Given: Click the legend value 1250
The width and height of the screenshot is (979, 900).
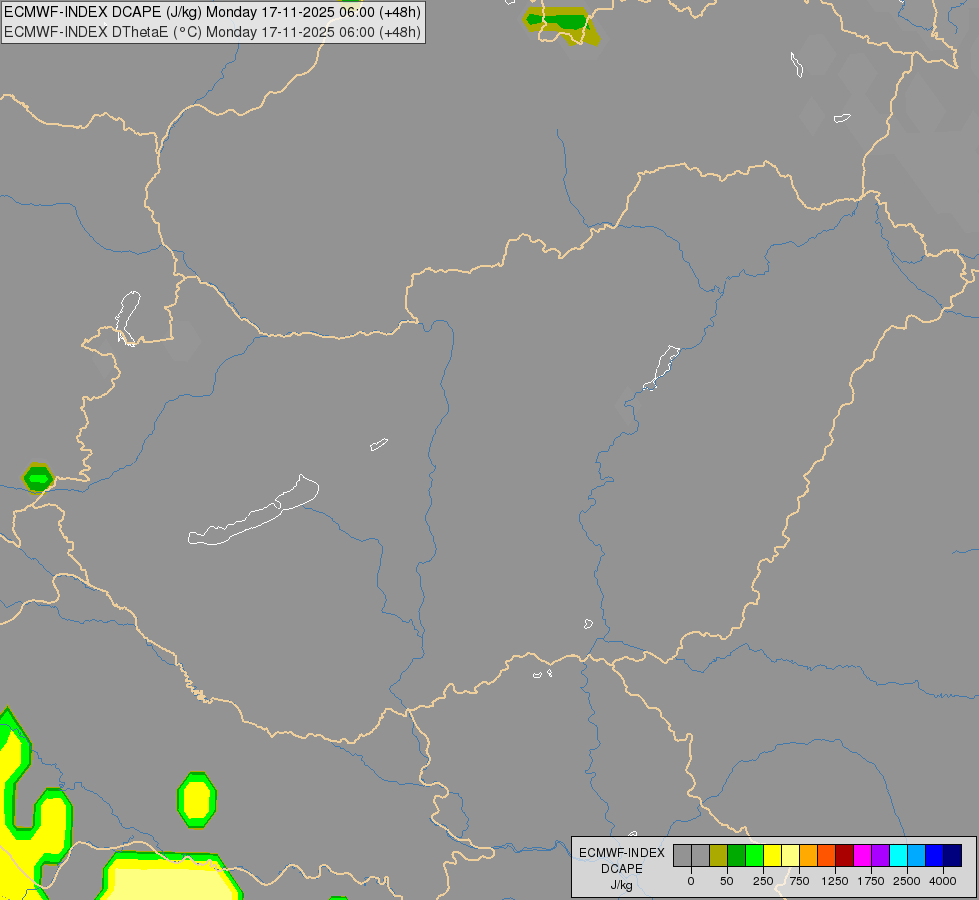Looking at the screenshot, I should click(835, 881).
